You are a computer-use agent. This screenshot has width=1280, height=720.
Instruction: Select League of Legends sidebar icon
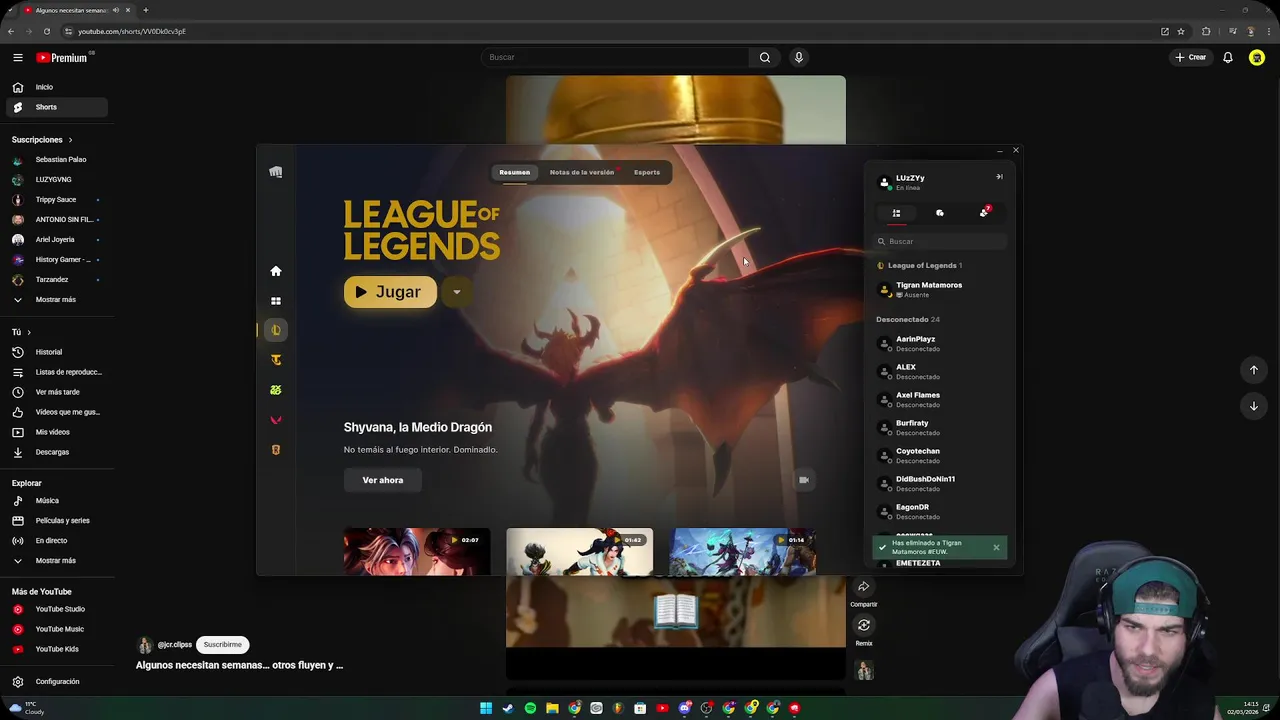[276, 330]
